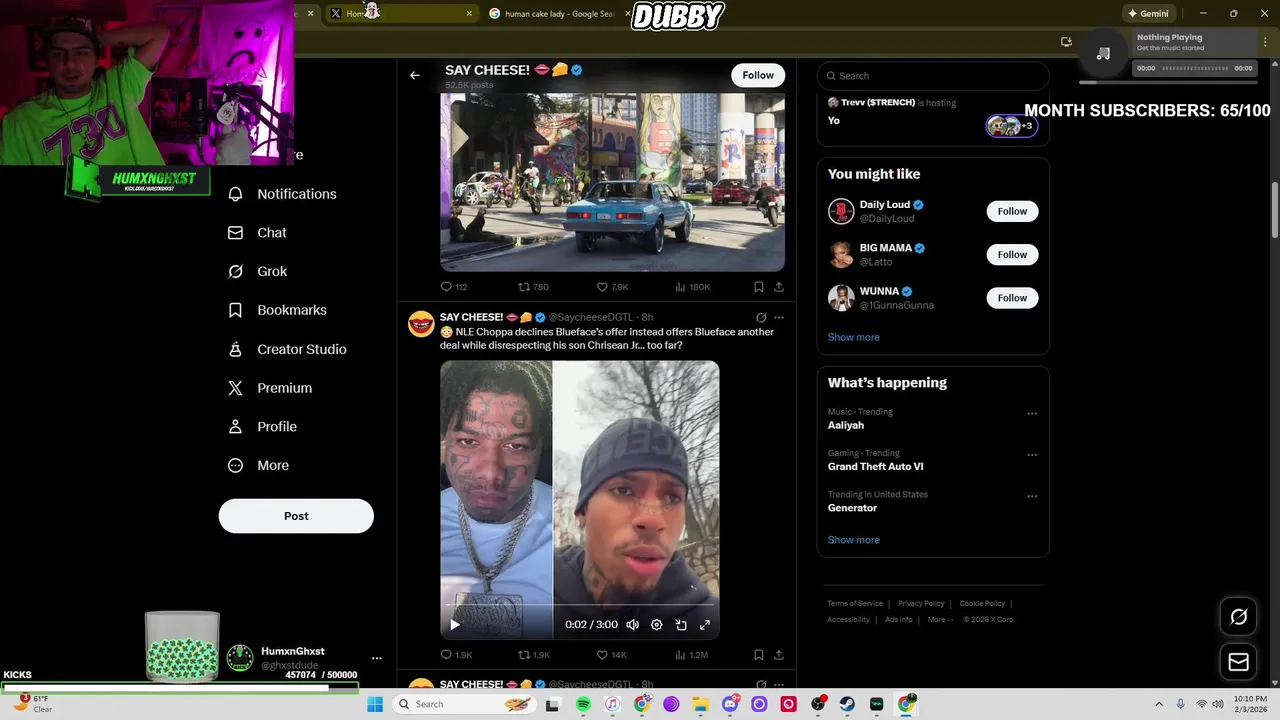Seek on the video progress bar
The width and height of the screenshot is (1280, 720).
tap(579, 605)
